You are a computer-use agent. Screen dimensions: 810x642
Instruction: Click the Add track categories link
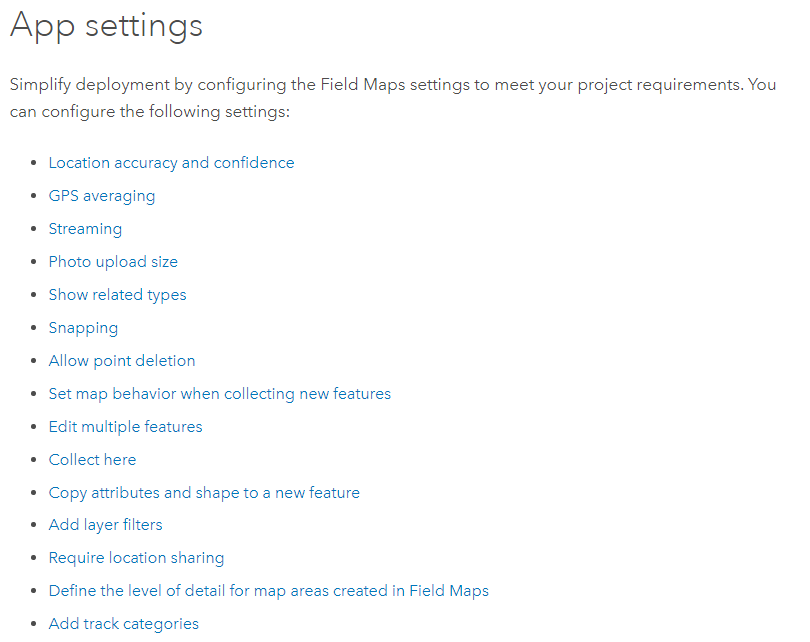point(123,624)
